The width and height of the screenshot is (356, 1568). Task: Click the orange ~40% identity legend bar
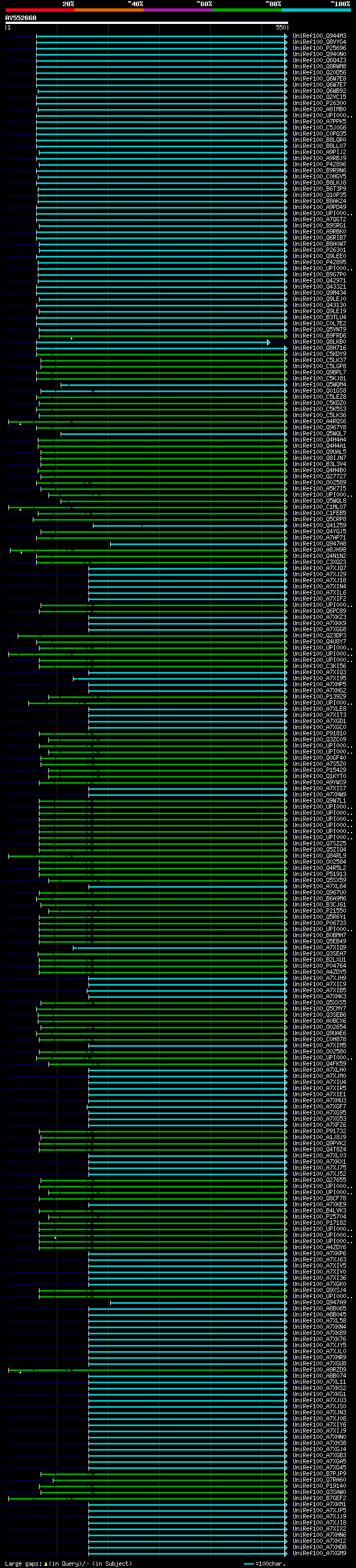[x=109, y=10]
